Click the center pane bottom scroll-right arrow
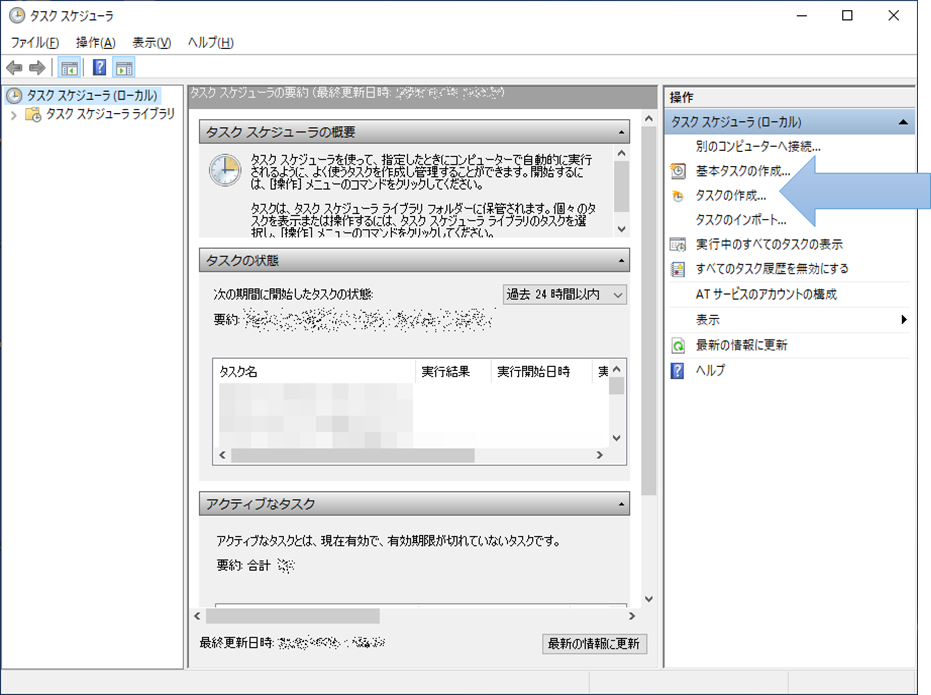Image resolution: width=931 pixels, height=695 pixels. [632, 616]
